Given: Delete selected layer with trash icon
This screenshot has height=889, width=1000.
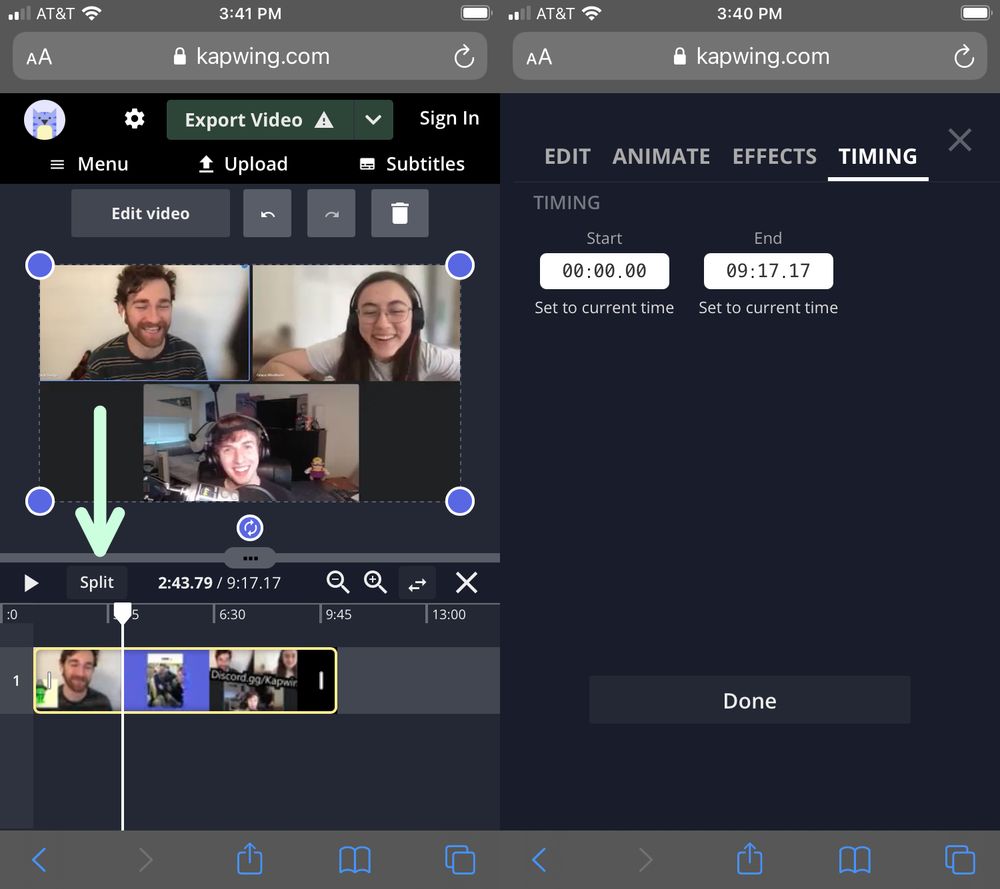Looking at the screenshot, I should click(x=399, y=214).
